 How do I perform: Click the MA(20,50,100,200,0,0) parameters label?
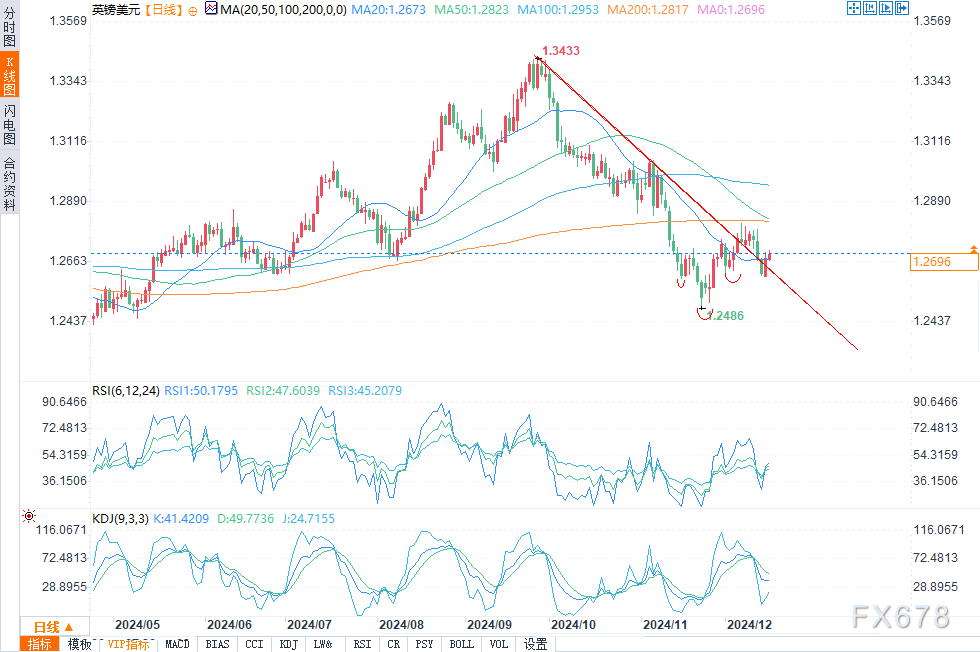pyautogui.click(x=283, y=9)
